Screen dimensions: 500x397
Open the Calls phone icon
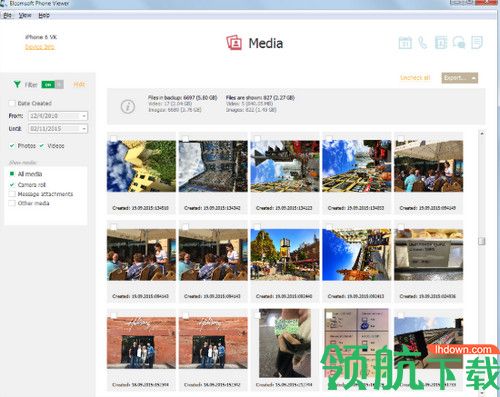click(423, 43)
